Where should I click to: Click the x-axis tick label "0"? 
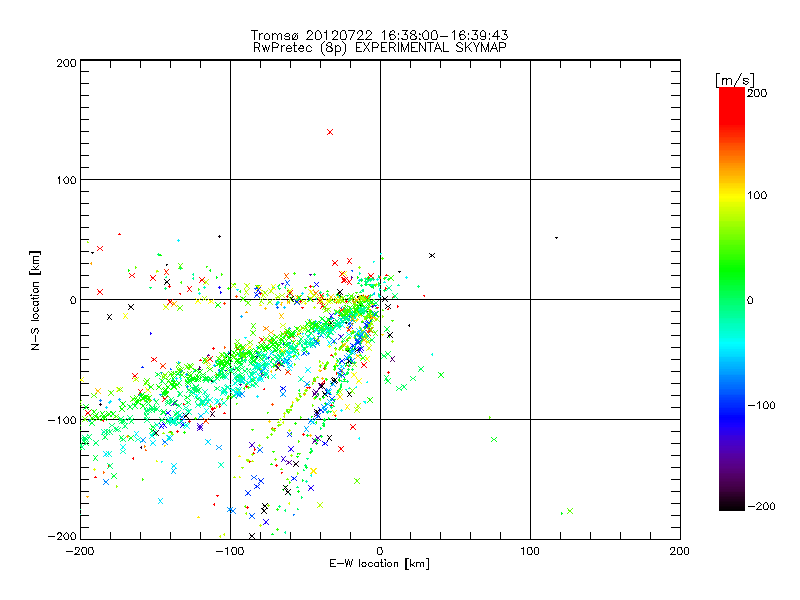380,551
